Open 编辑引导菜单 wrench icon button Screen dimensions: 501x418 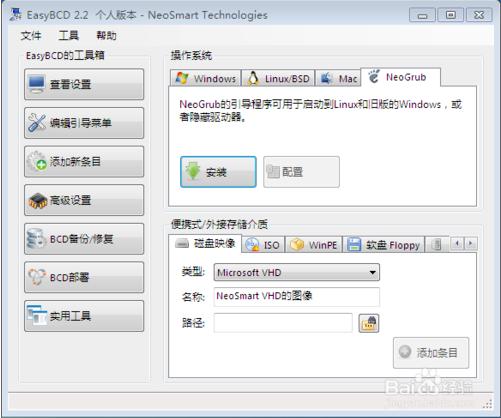tap(84, 123)
